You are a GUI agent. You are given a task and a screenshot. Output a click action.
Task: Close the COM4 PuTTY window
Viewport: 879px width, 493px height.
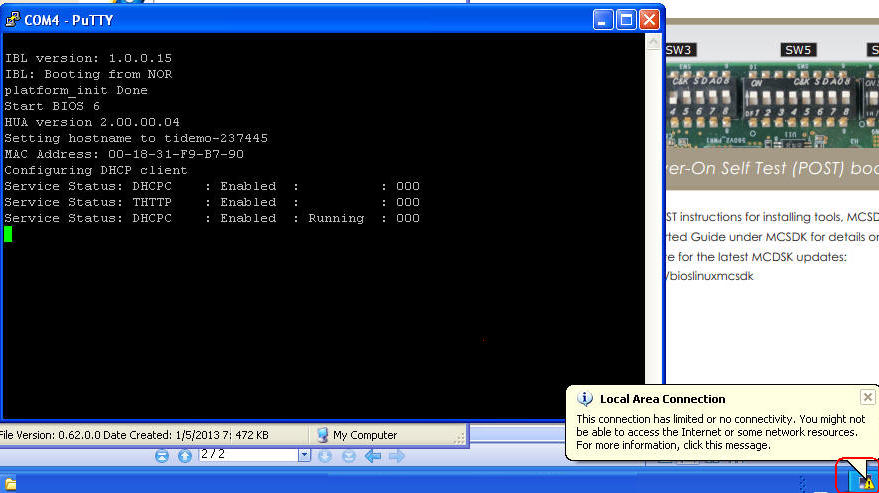coord(649,20)
